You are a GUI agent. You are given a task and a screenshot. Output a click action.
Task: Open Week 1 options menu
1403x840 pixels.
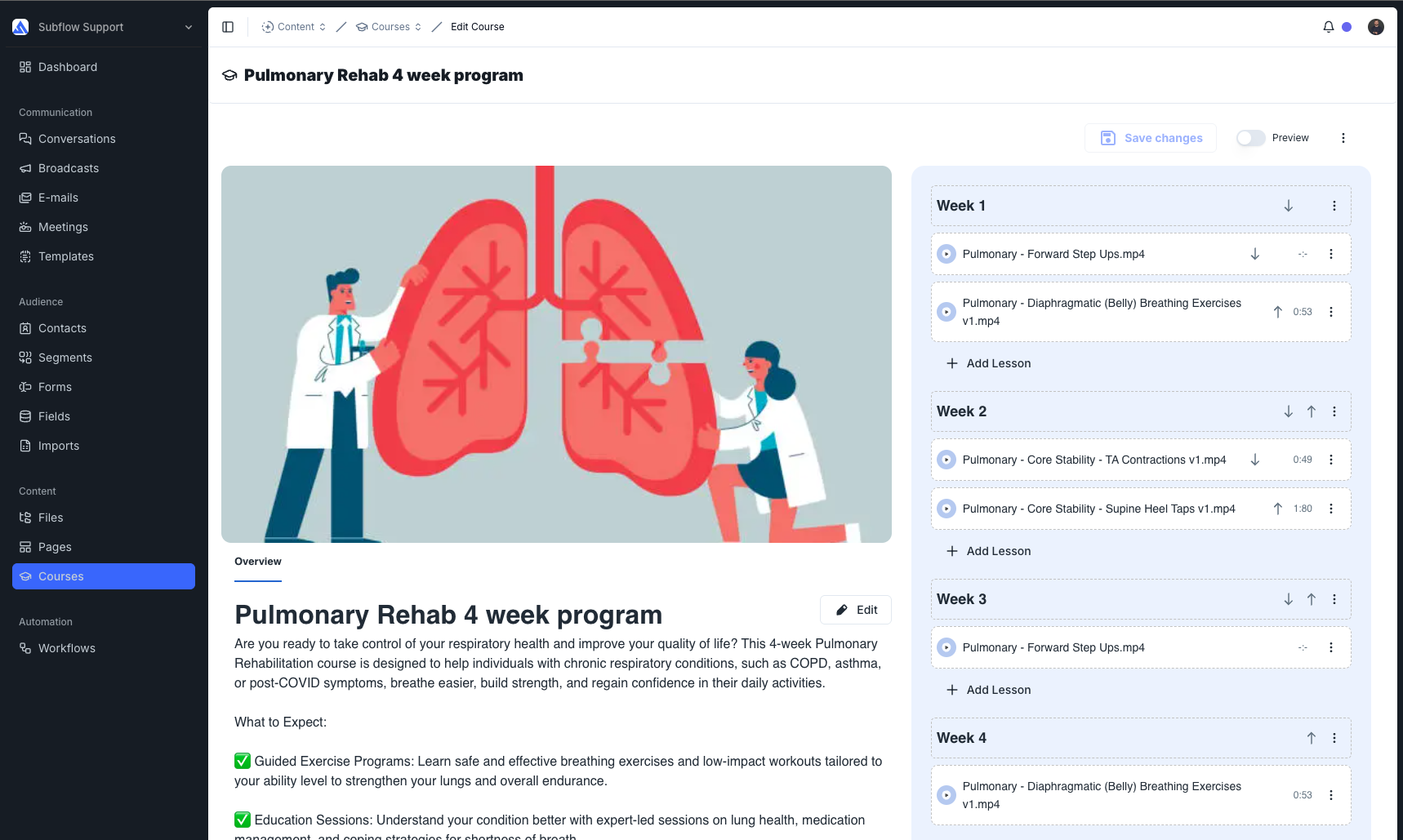click(1334, 206)
